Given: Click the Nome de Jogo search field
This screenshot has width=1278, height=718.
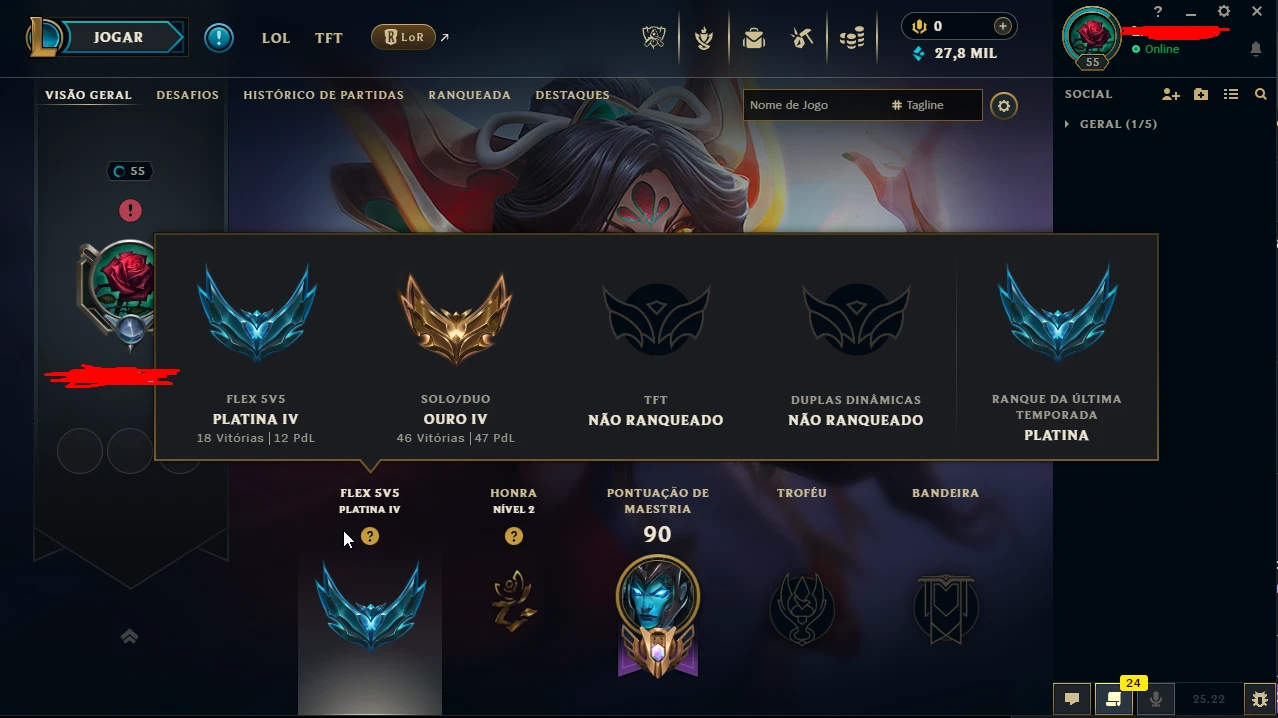Looking at the screenshot, I should coord(813,105).
